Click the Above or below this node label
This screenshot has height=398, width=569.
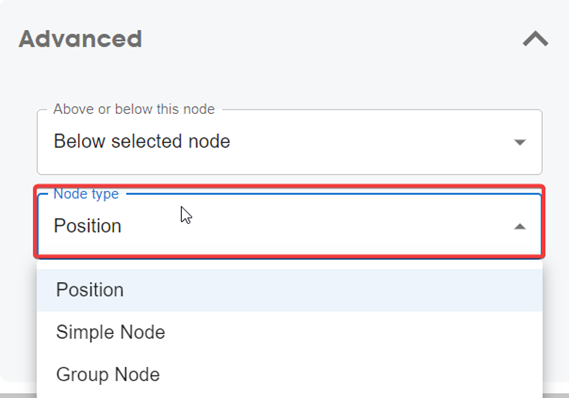point(134,109)
